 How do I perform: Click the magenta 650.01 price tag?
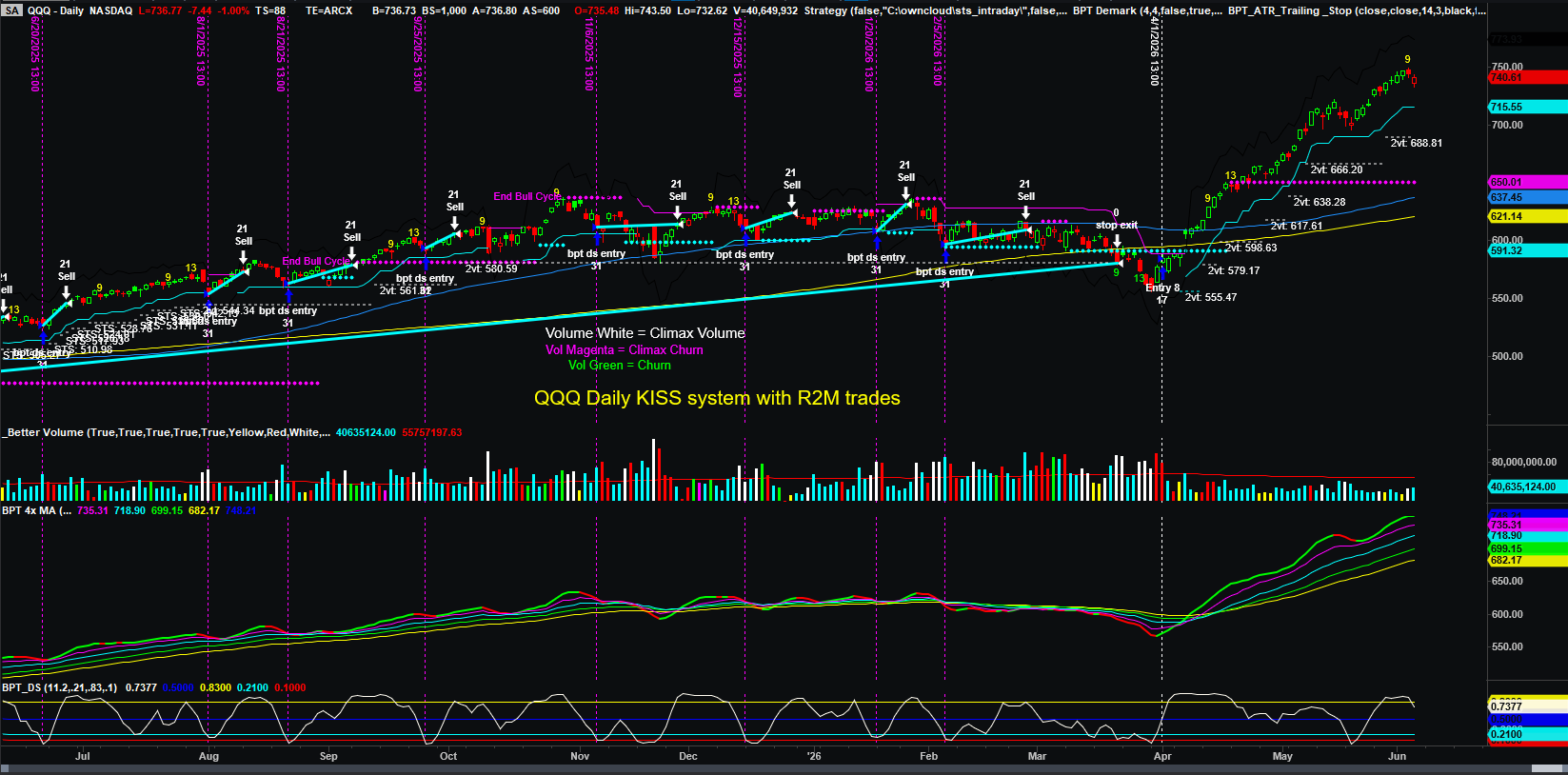pos(1527,182)
